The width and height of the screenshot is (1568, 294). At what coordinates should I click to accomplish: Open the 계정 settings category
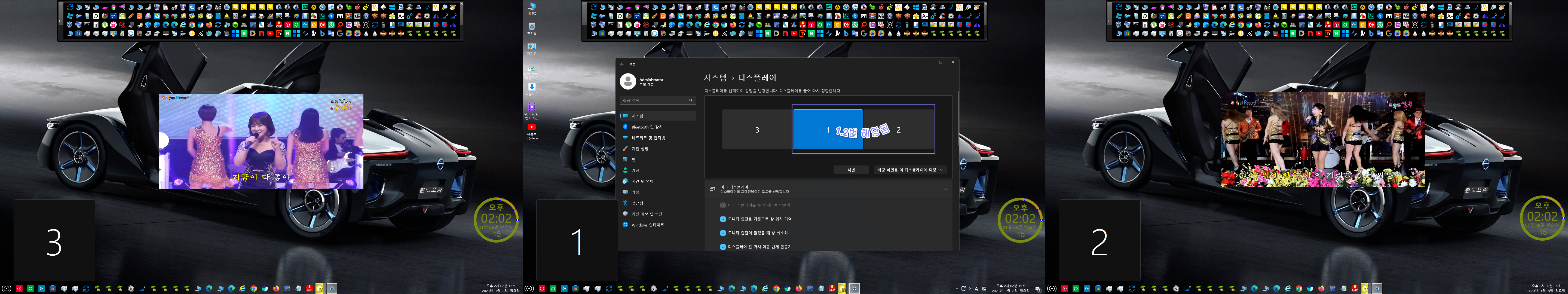click(657, 170)
